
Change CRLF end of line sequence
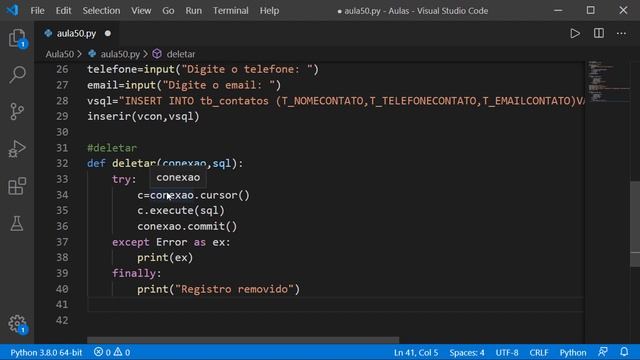pyautogui.click(x=539, y=352)
